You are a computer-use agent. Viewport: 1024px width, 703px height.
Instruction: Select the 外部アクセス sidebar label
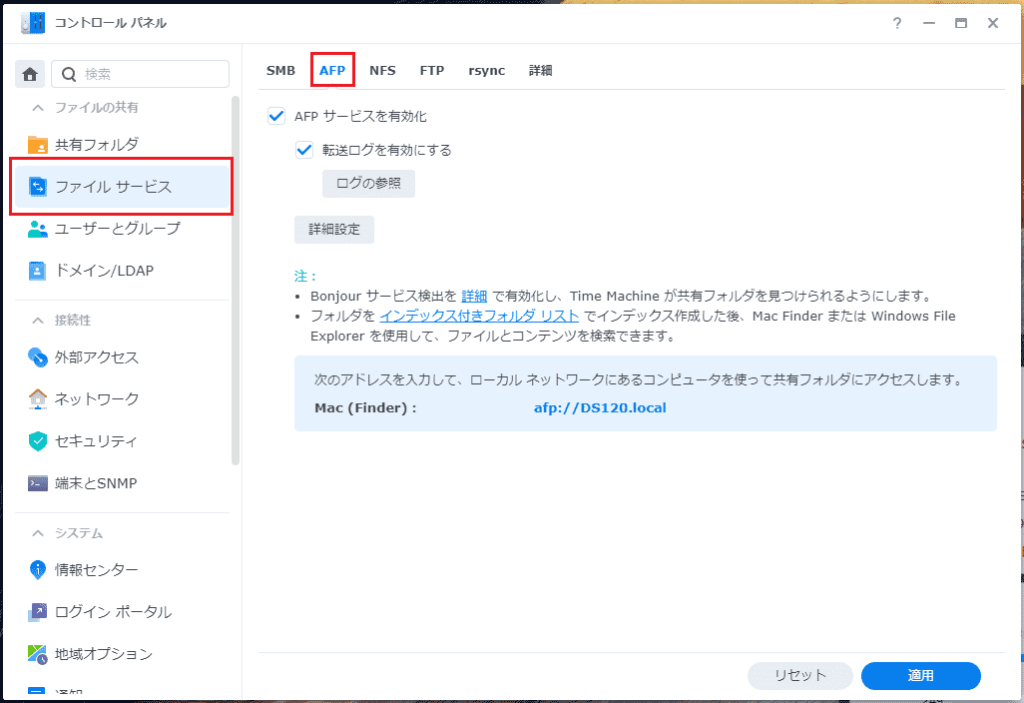click(97, 357)
